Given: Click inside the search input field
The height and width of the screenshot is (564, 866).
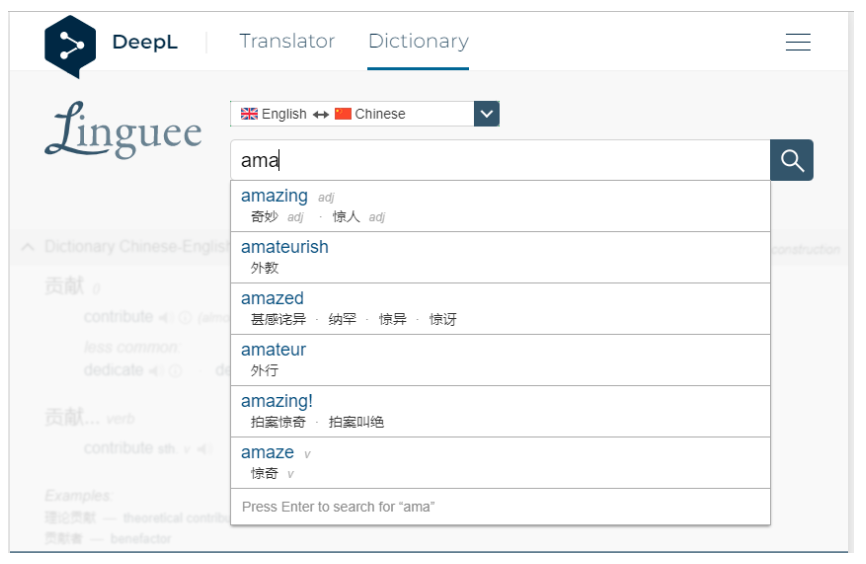Looking at the screenshot, I should pyautogui.click(x=500, y=160).
